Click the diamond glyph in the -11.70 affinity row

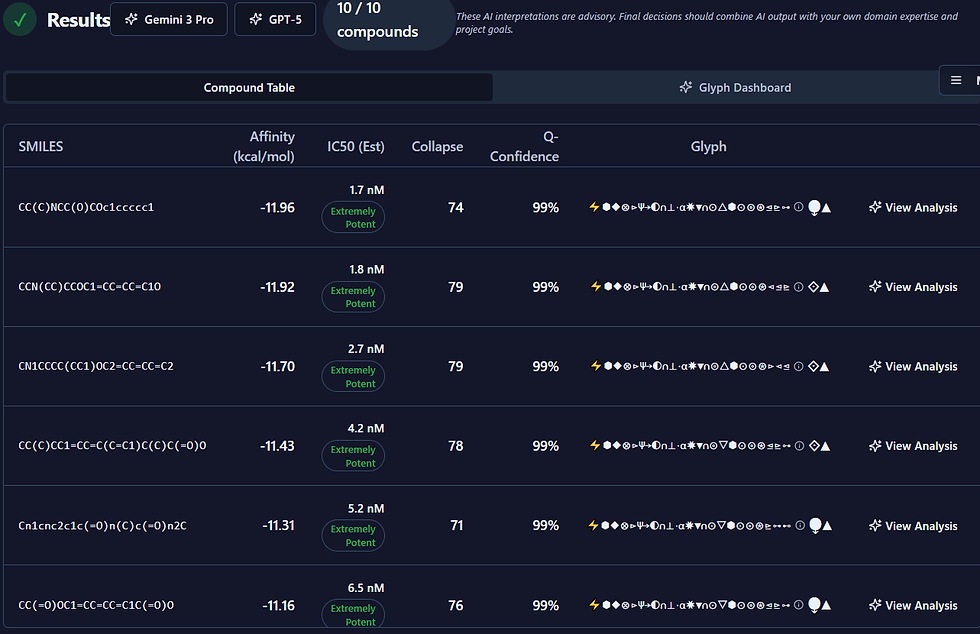click(813, 367)
